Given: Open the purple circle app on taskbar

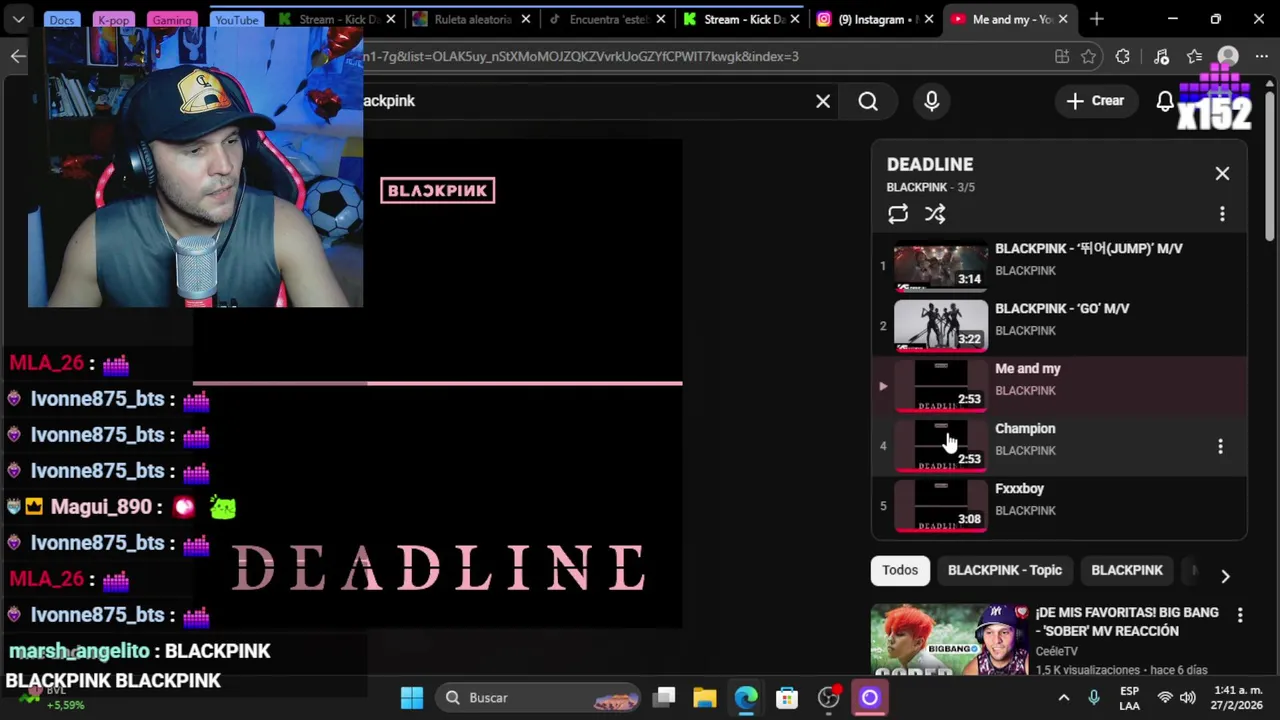Looking at the screenshot, I should tap(869, 698).
